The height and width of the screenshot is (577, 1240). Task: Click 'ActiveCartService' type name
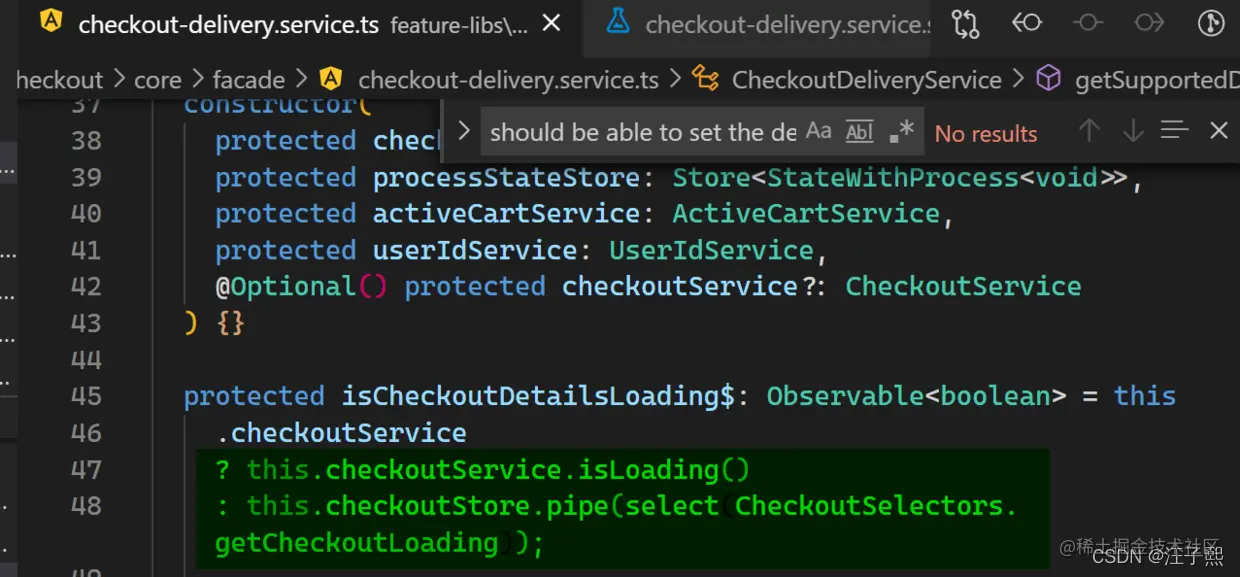pyautogui.click(x=806, y=213)
